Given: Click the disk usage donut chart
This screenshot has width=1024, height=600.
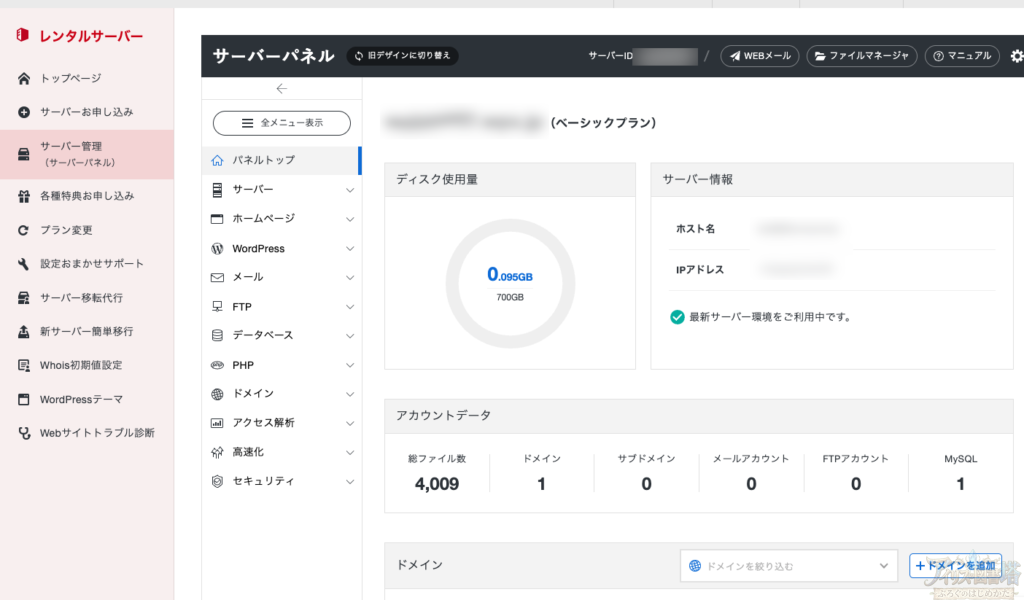Looking at the screenshot, I should pyautogui.click(x=510, y=283).
